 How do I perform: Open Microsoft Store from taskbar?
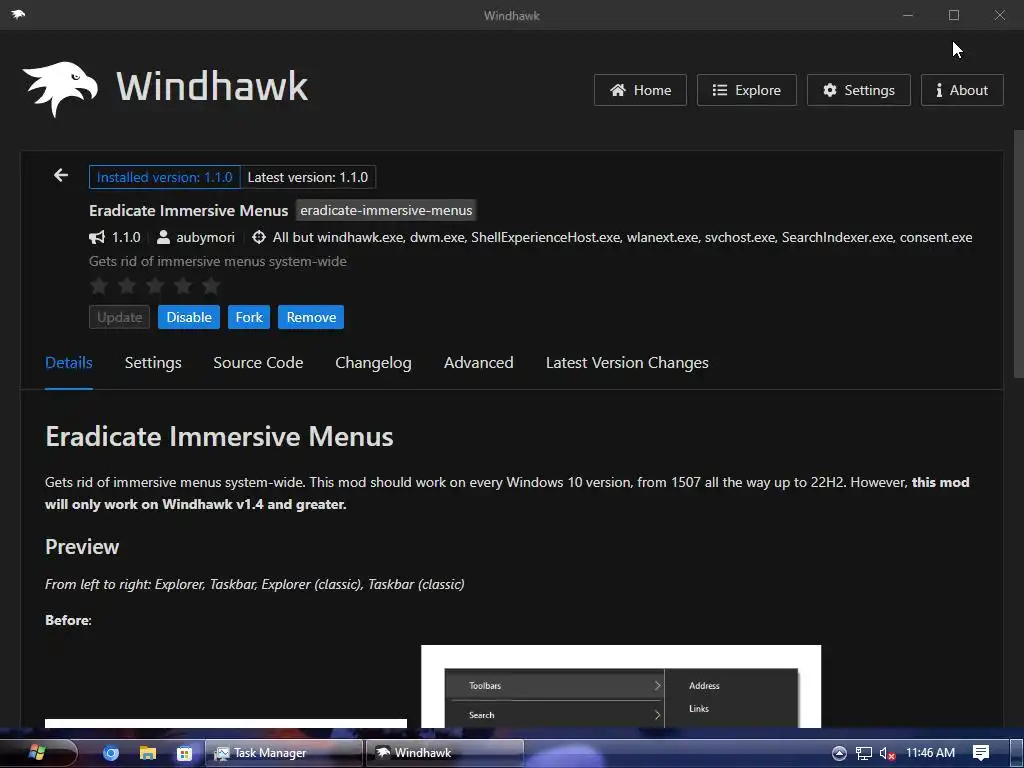[x=184, y=753]
